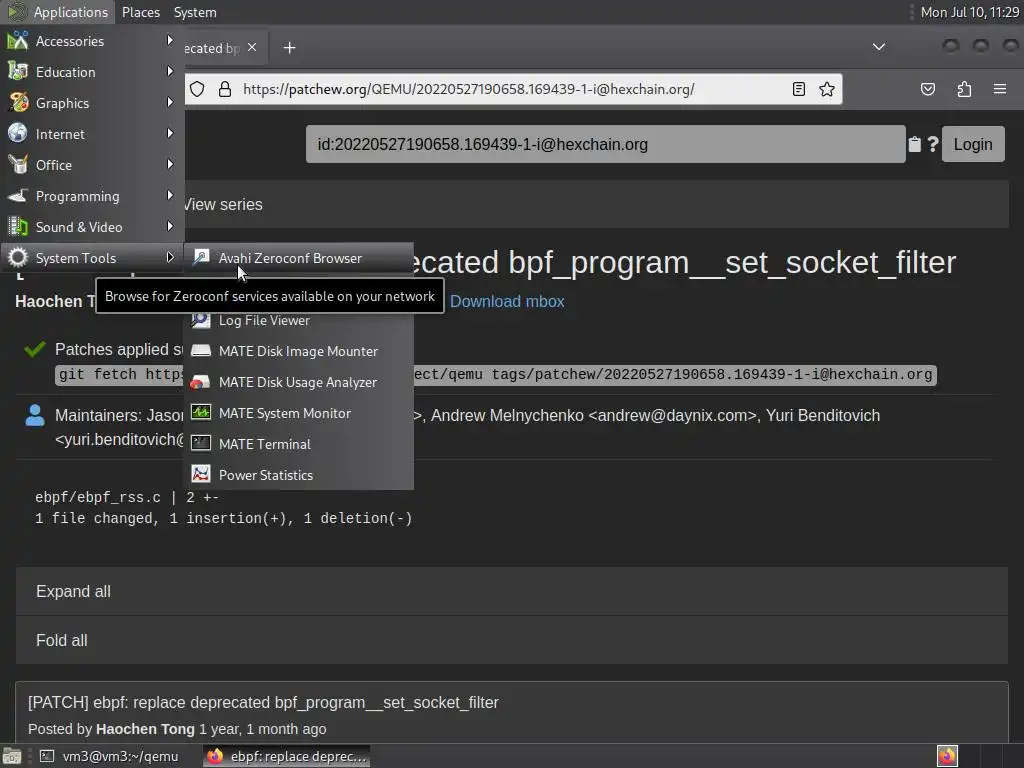The image size is (1024, 768).
Task: Launch MATE Terminal
Action: [298, 444]
